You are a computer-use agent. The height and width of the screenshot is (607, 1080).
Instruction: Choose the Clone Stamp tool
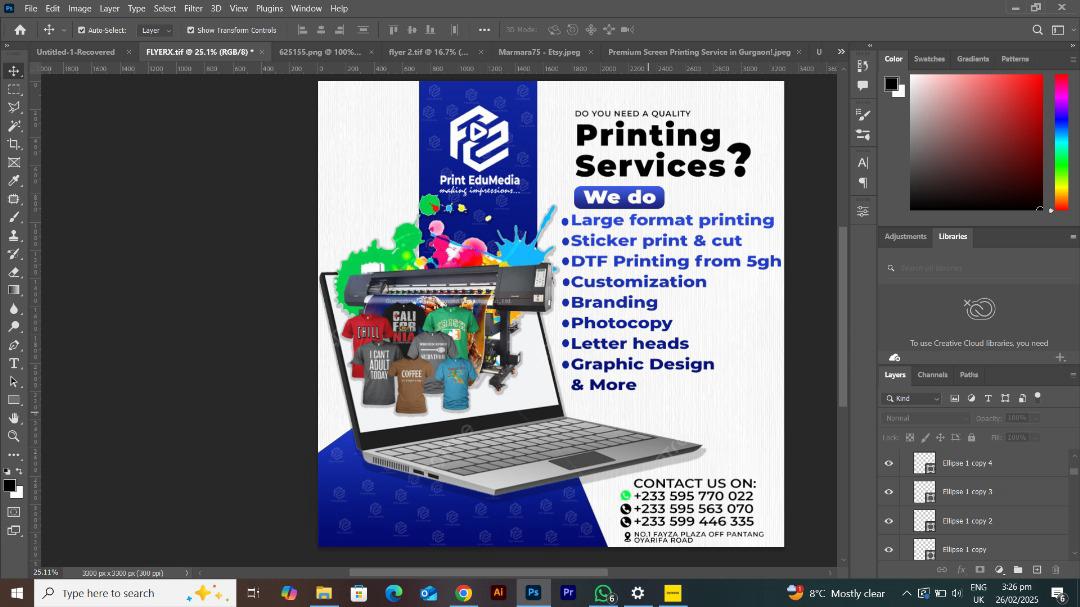[14, 236]
